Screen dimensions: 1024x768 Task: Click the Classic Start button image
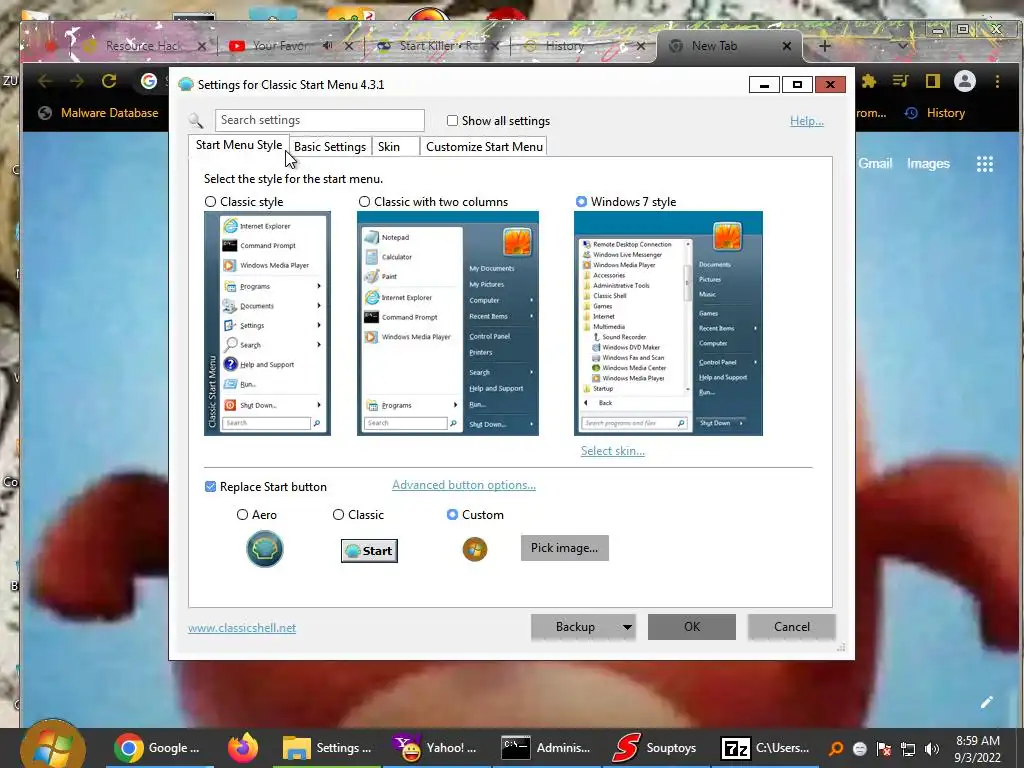pos(369,551)
